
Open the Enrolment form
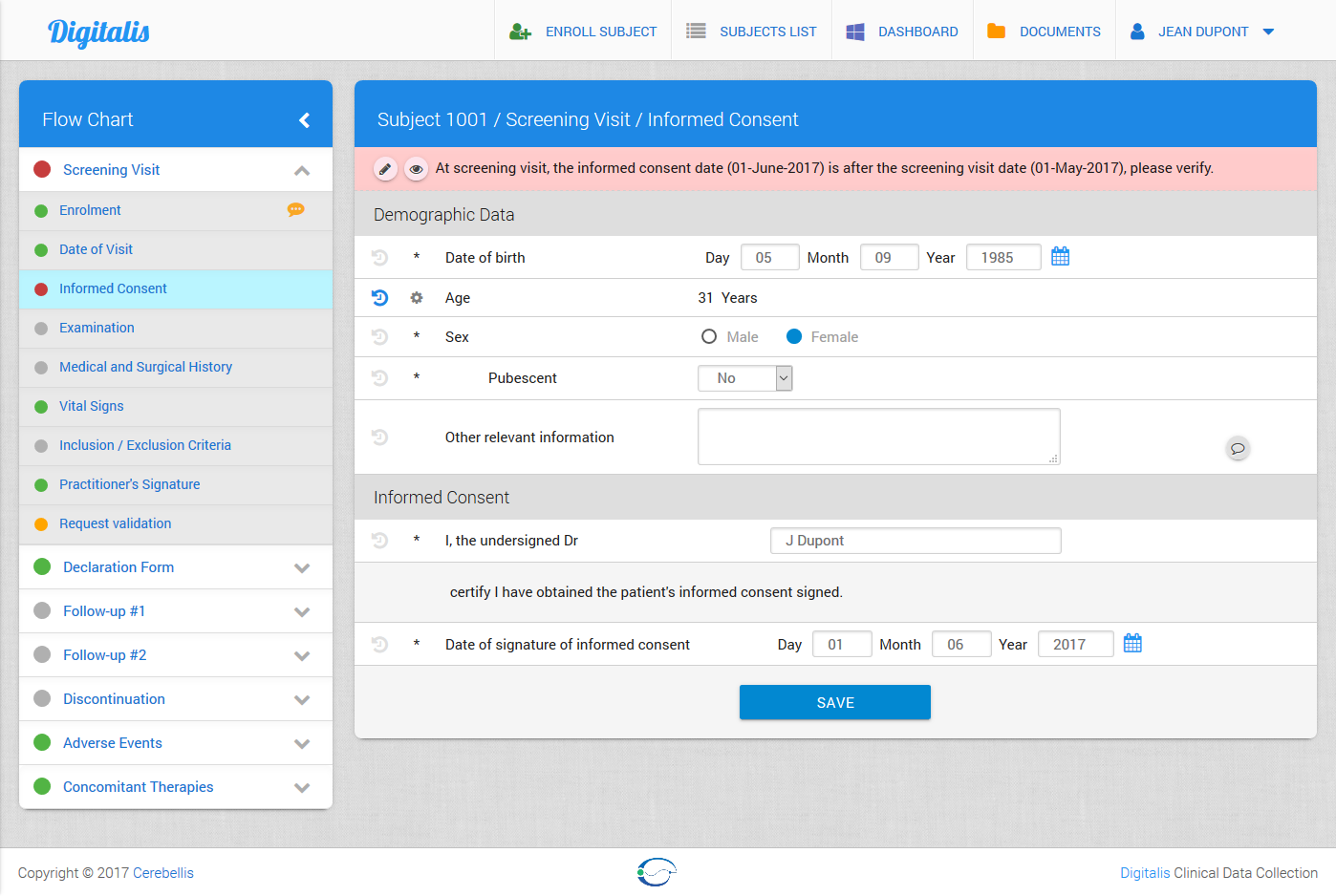[x=90, y=210]
